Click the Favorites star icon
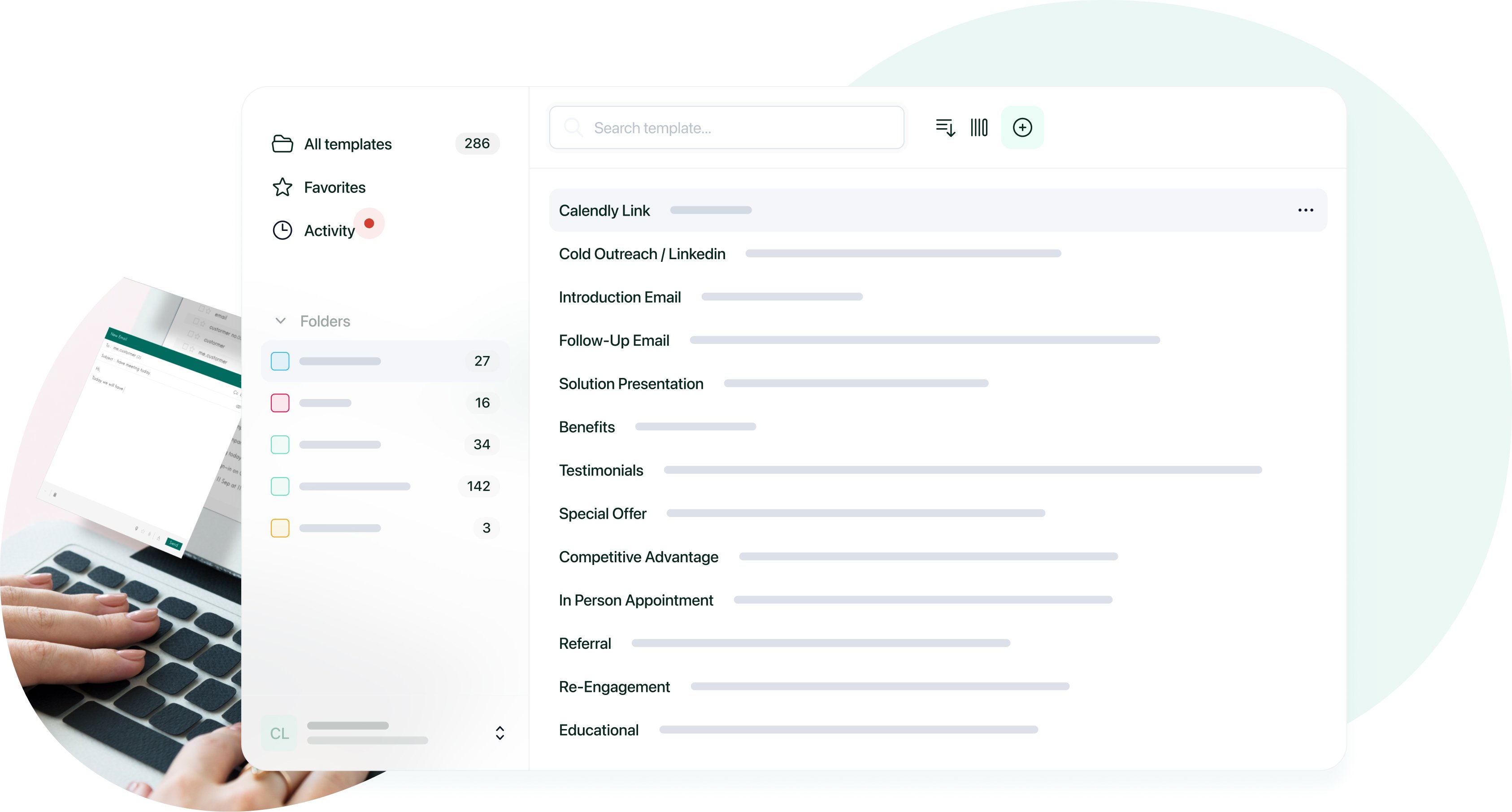The width and height of the screenshot is (1512, 812). pyautogui.click(x=282, y=187)
